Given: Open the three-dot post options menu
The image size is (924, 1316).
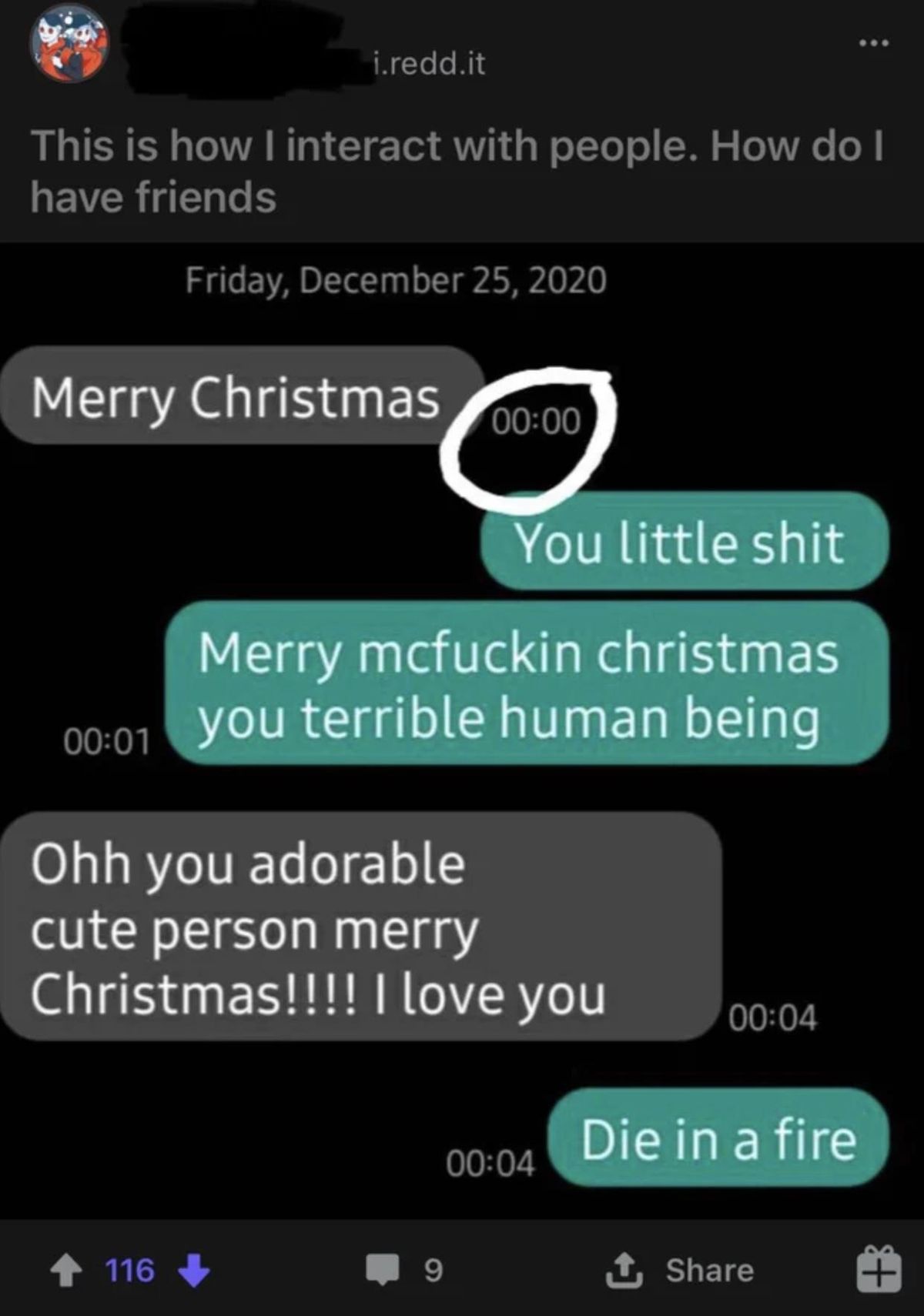Looking at the screenshot, I should pos(875,44).
